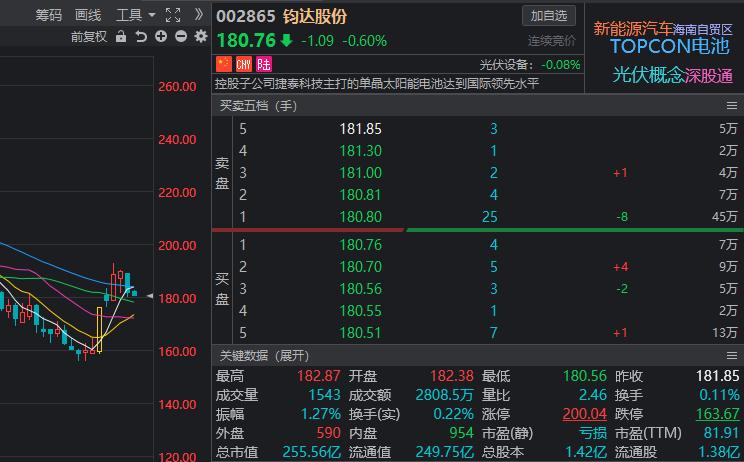The image size is (744, 462).
Task: Click the 连续竞价 trading status label
Action: (x=552, y=41)
